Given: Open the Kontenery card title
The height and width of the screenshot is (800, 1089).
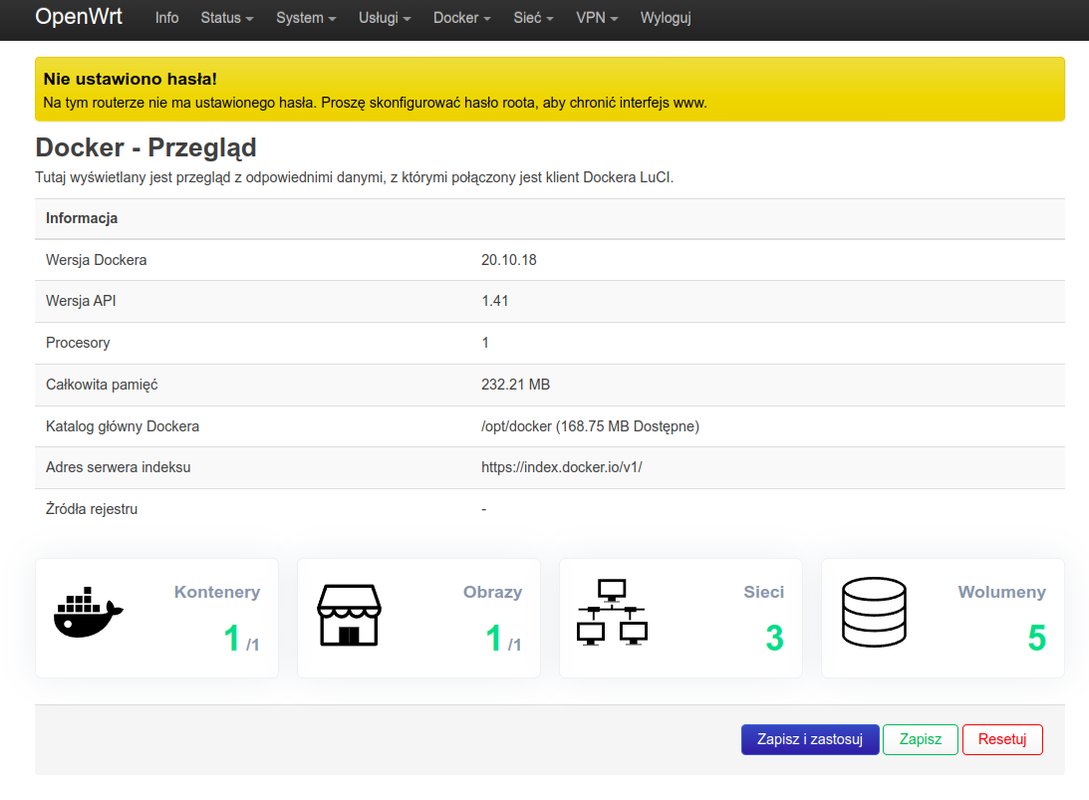Looking at the screenshot, I should pyautogui.click(x=217, y=592).
